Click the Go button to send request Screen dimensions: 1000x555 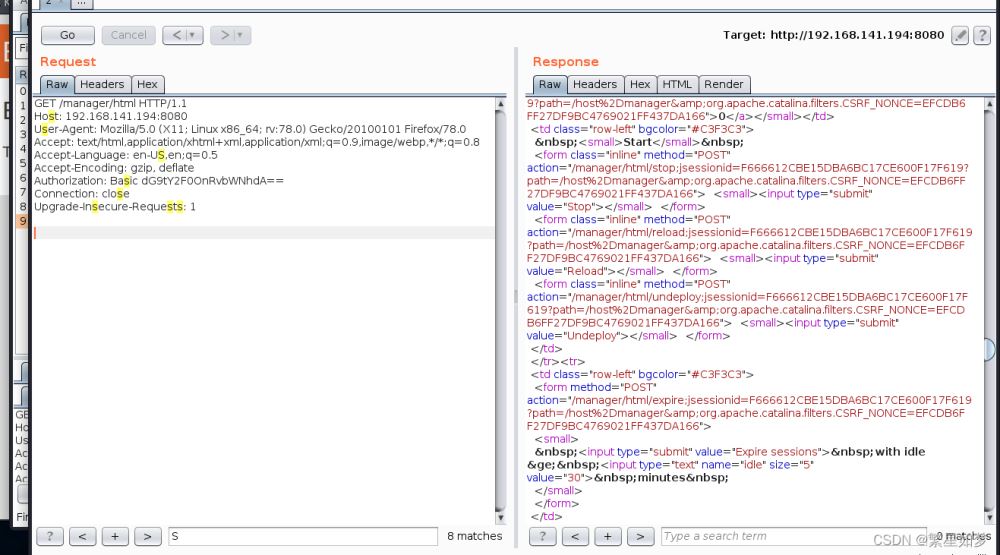pyautogui.click(x=67, y=35)
